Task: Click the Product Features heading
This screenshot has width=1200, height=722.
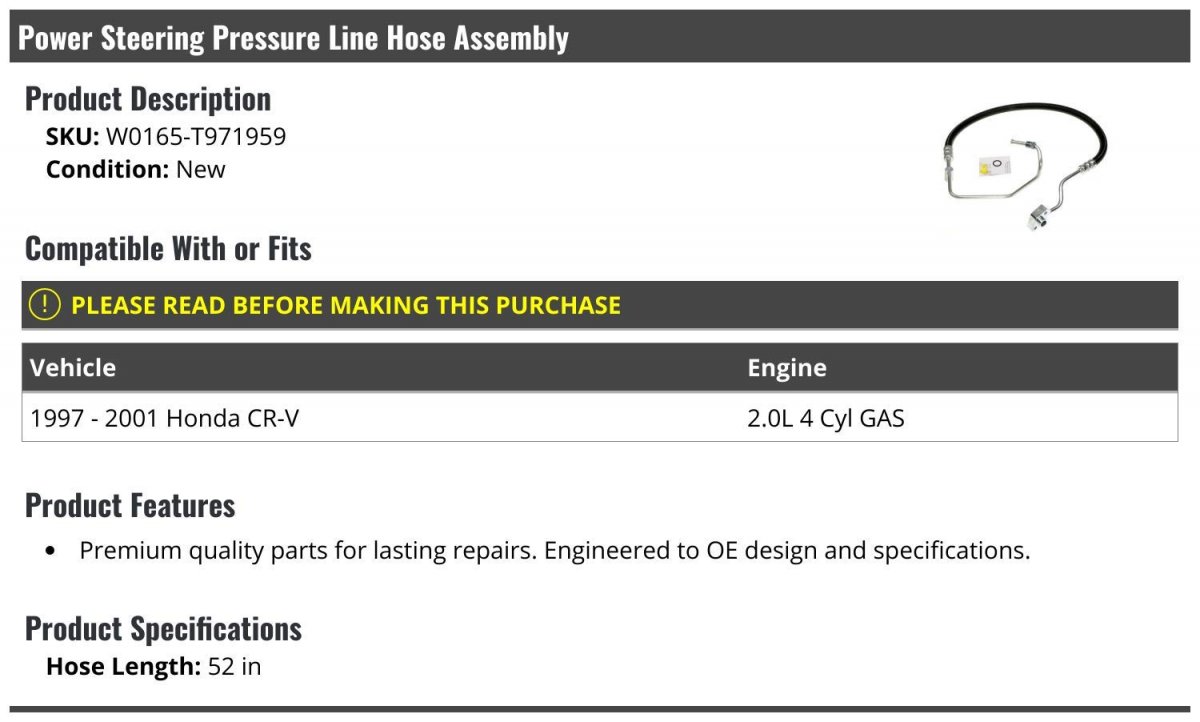Action: [130, 505]
